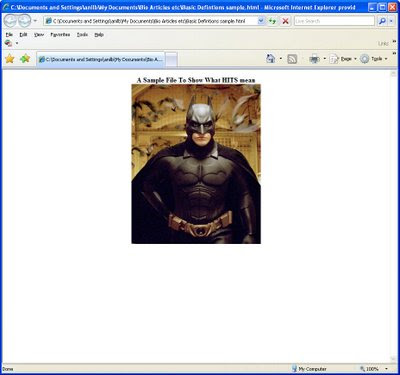Click the scroll down arrow of page scrollbar
The height and width of the screenshot is (375, 400).
click(x=393, y=359)
